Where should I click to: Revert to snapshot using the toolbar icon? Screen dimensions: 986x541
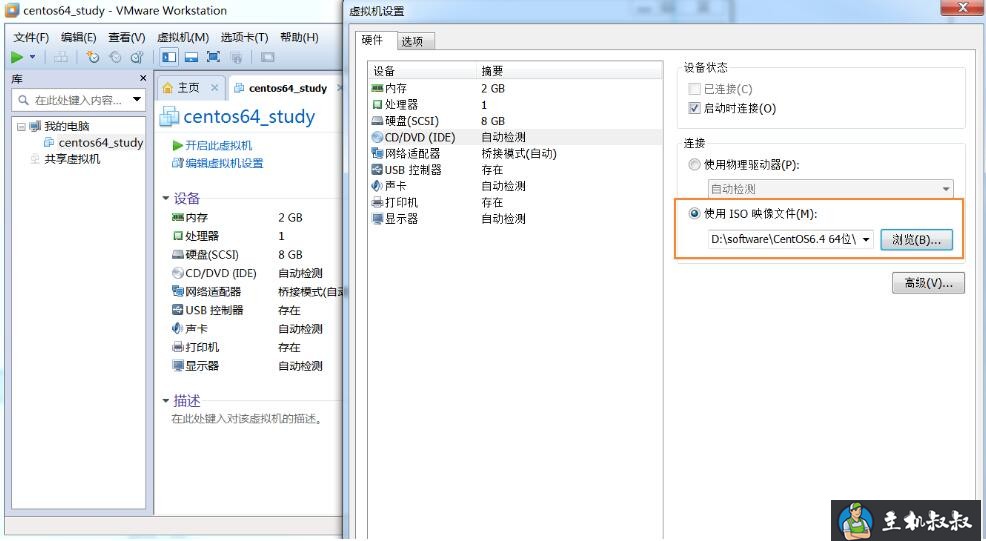coord(115,57)
